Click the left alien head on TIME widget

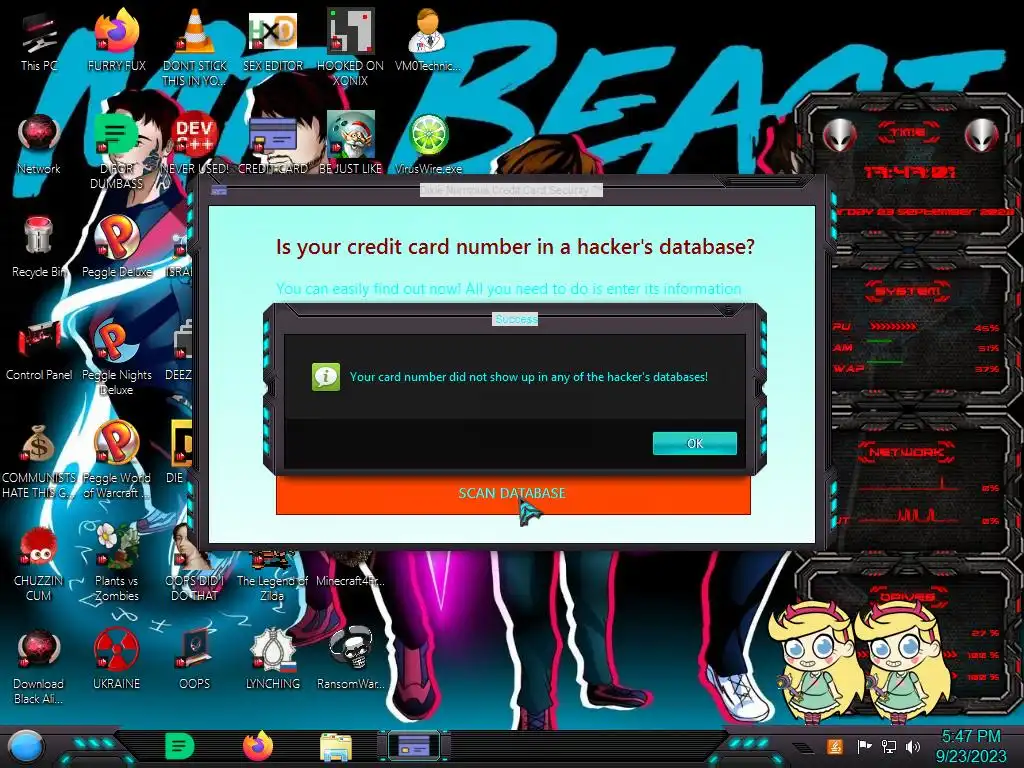(839, 136)
